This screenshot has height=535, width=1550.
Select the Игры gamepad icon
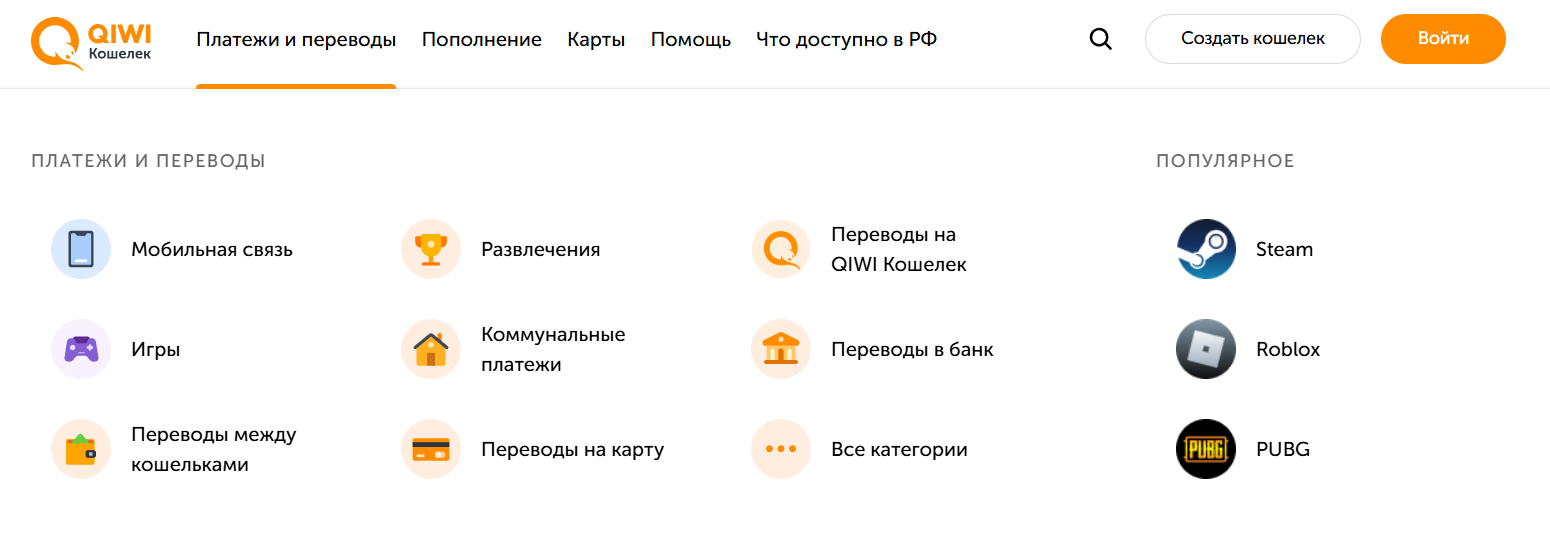click(x=81, y=349)
